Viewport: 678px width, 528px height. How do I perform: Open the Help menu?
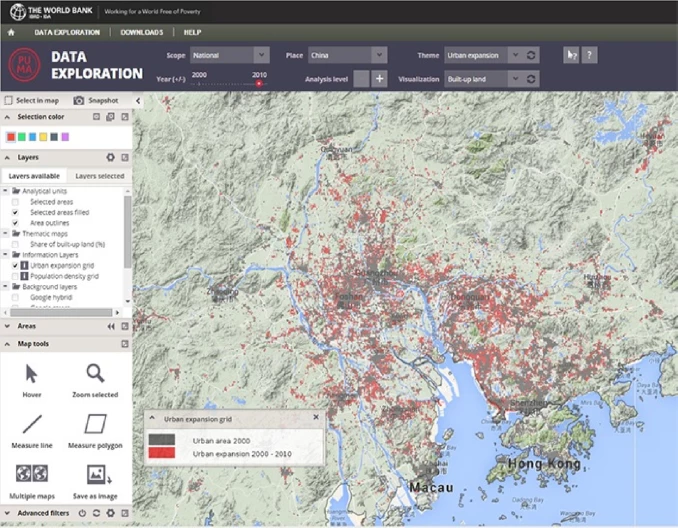click(192, 32)
